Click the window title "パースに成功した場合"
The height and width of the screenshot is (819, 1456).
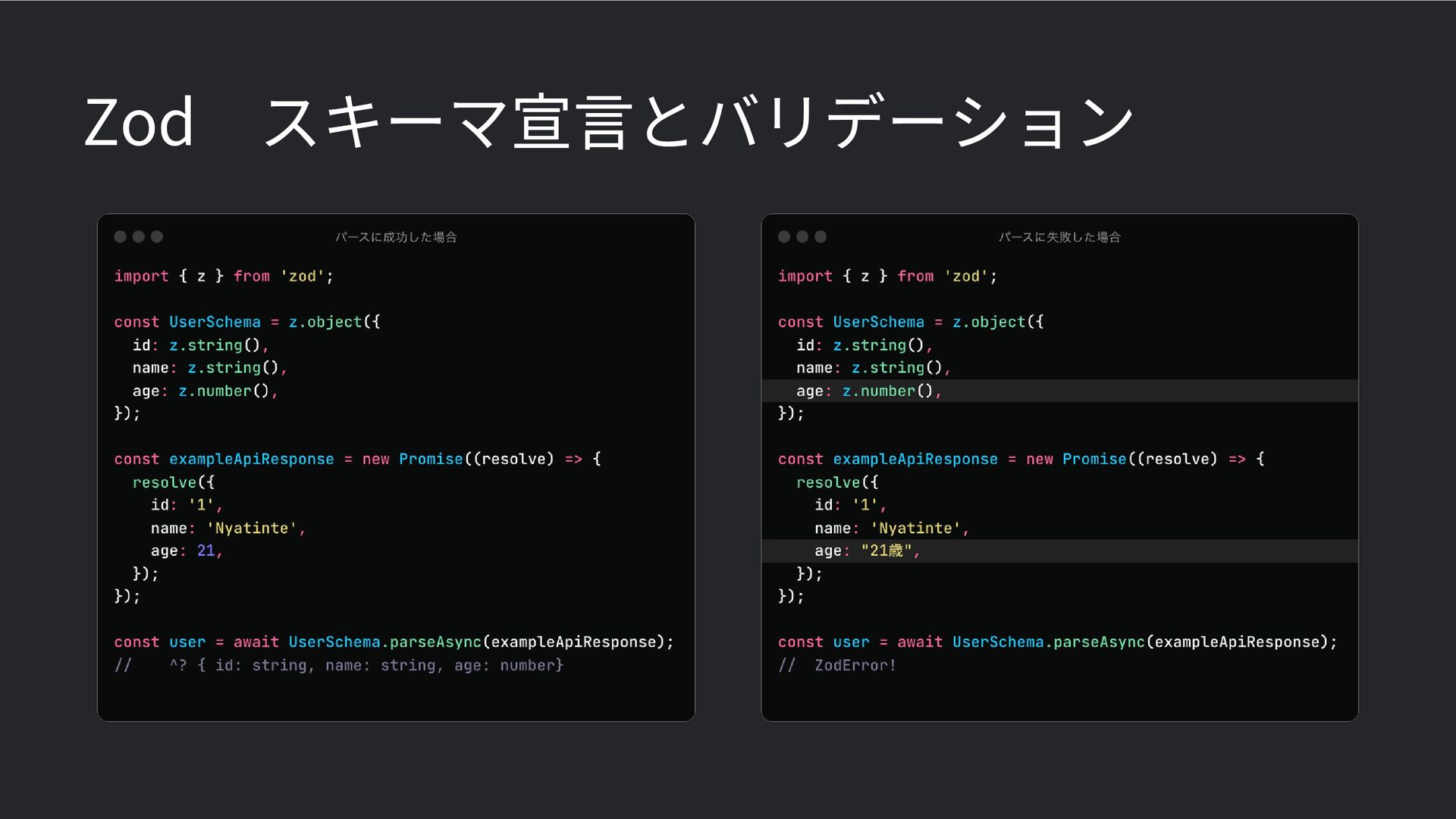396,237
